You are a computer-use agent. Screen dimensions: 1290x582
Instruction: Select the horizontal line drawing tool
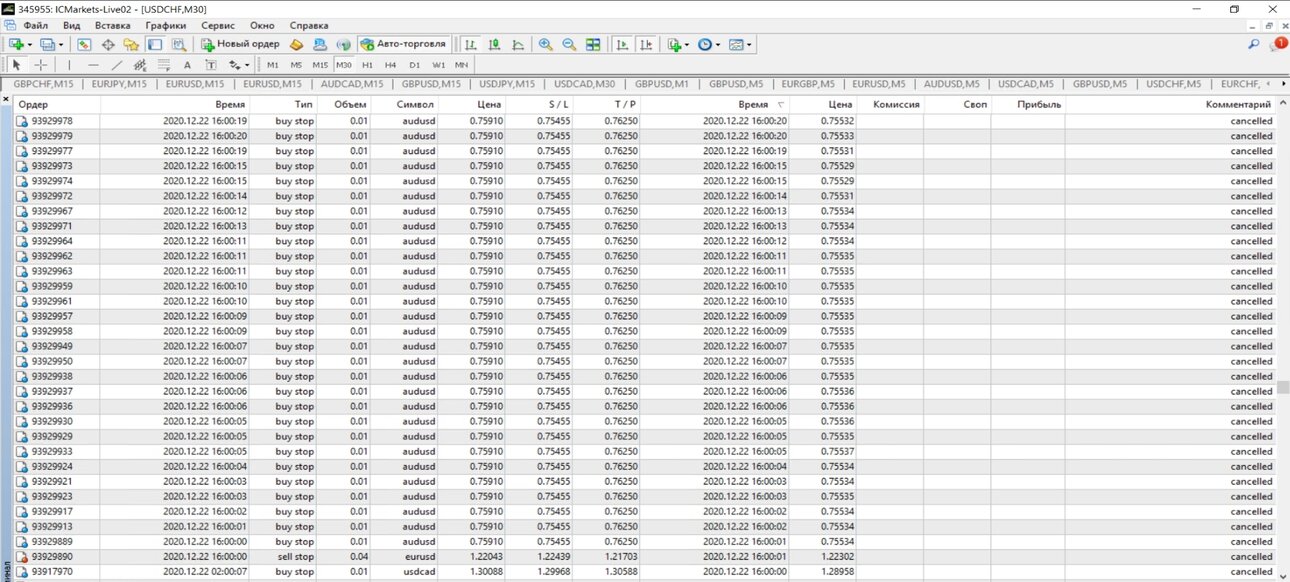[x=93, y=65]
